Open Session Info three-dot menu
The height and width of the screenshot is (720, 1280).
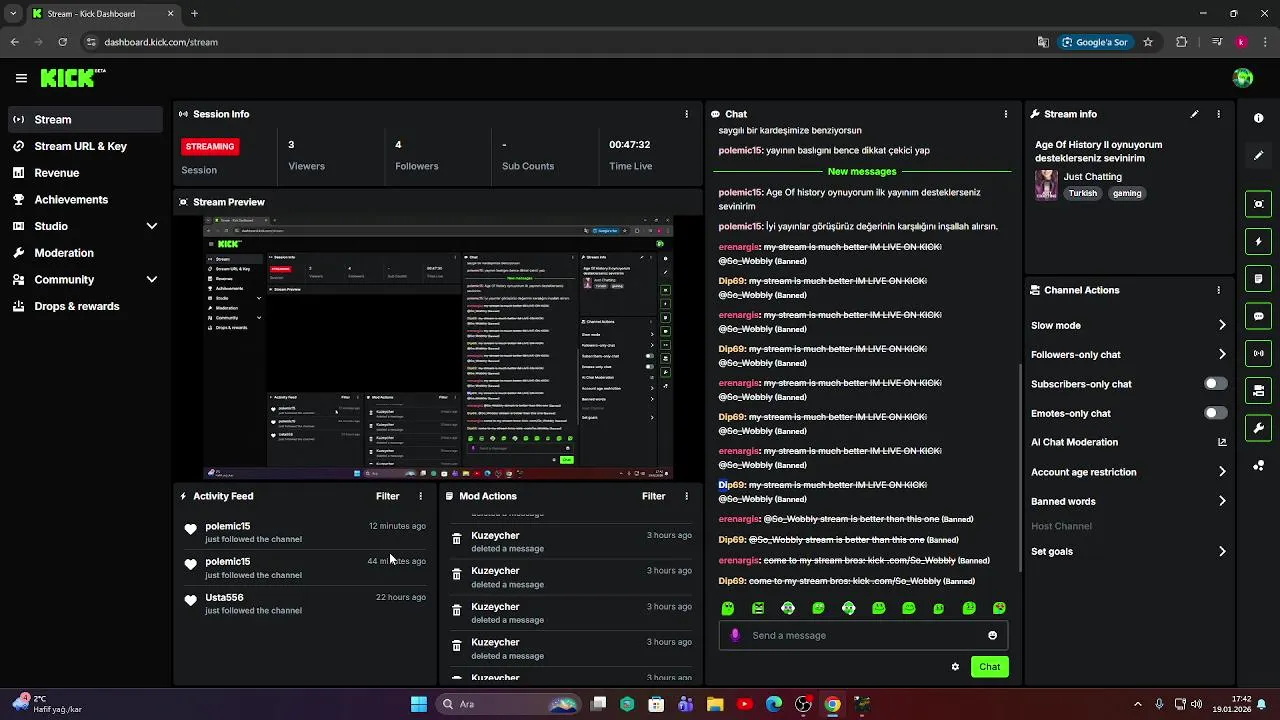coord(686,114)
